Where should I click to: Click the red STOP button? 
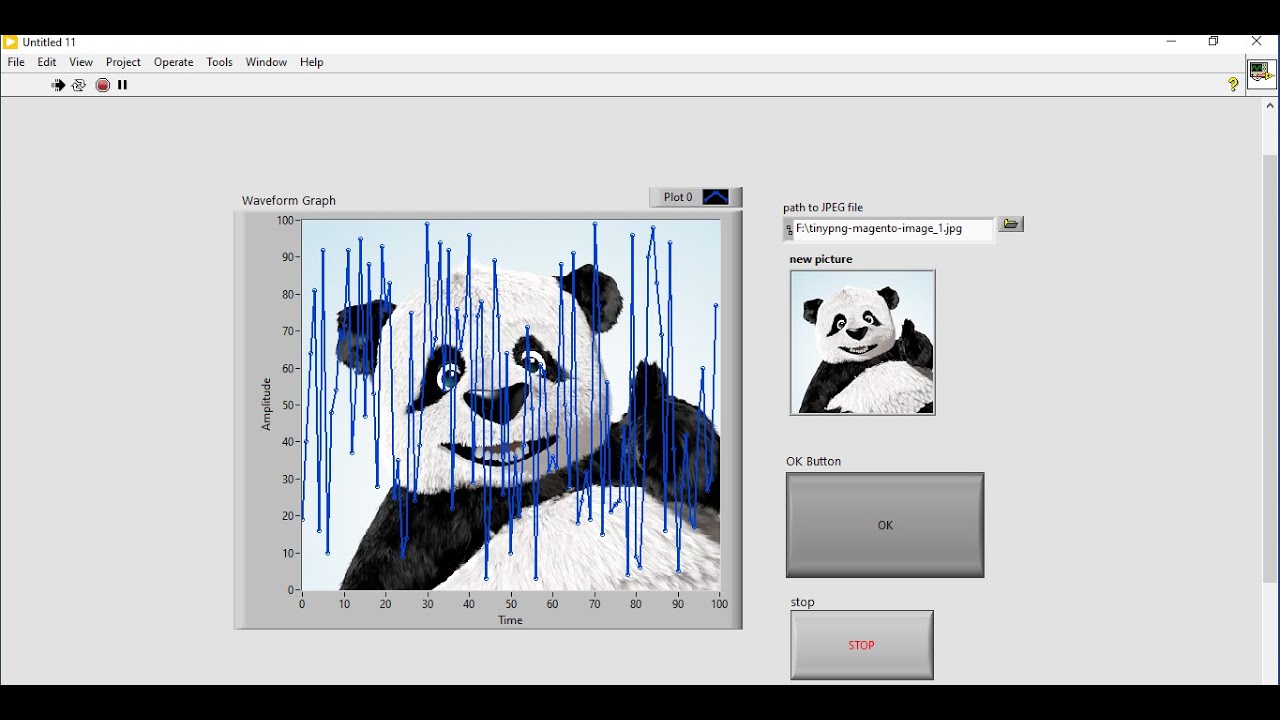[862, 645]
